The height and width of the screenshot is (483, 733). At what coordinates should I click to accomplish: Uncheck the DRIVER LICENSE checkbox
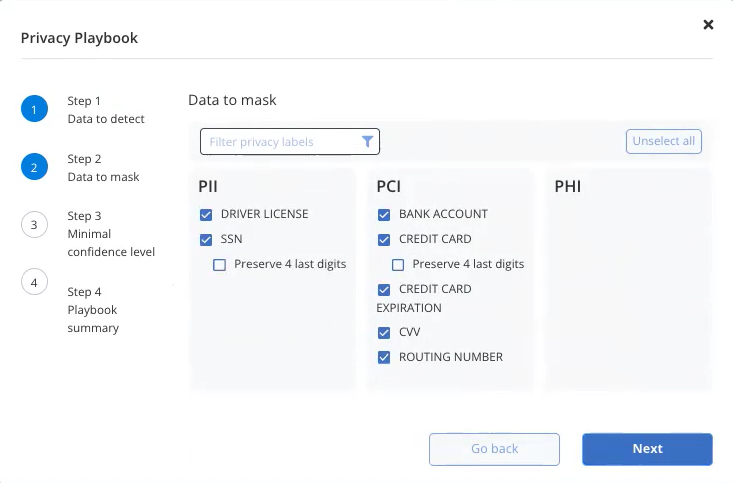(x=206, y=215)
